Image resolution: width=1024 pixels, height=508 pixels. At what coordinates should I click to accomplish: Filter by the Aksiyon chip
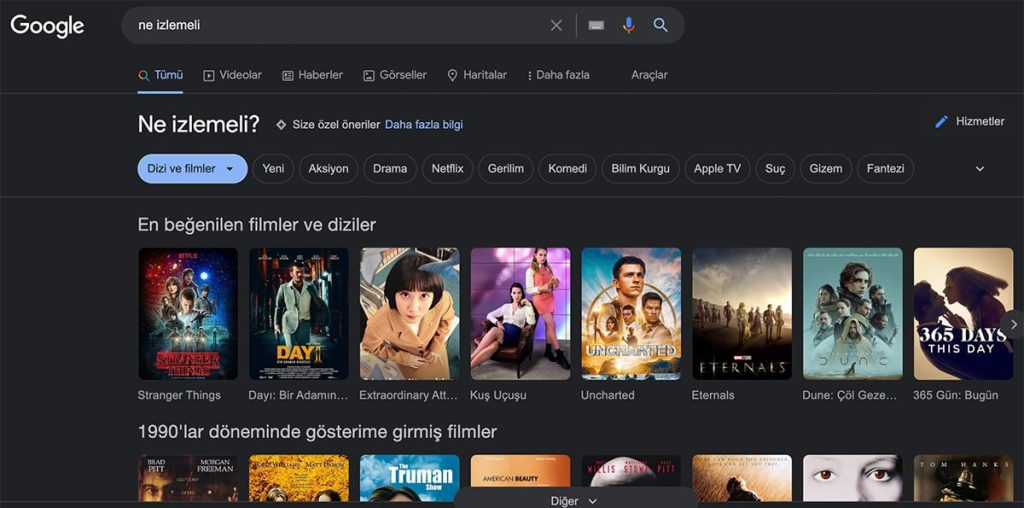(328, 168)
